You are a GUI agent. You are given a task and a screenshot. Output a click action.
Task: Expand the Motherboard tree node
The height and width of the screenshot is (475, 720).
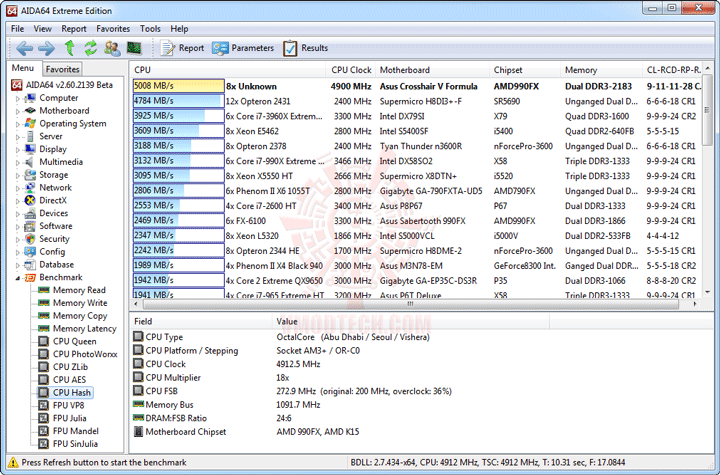(18, 111)
